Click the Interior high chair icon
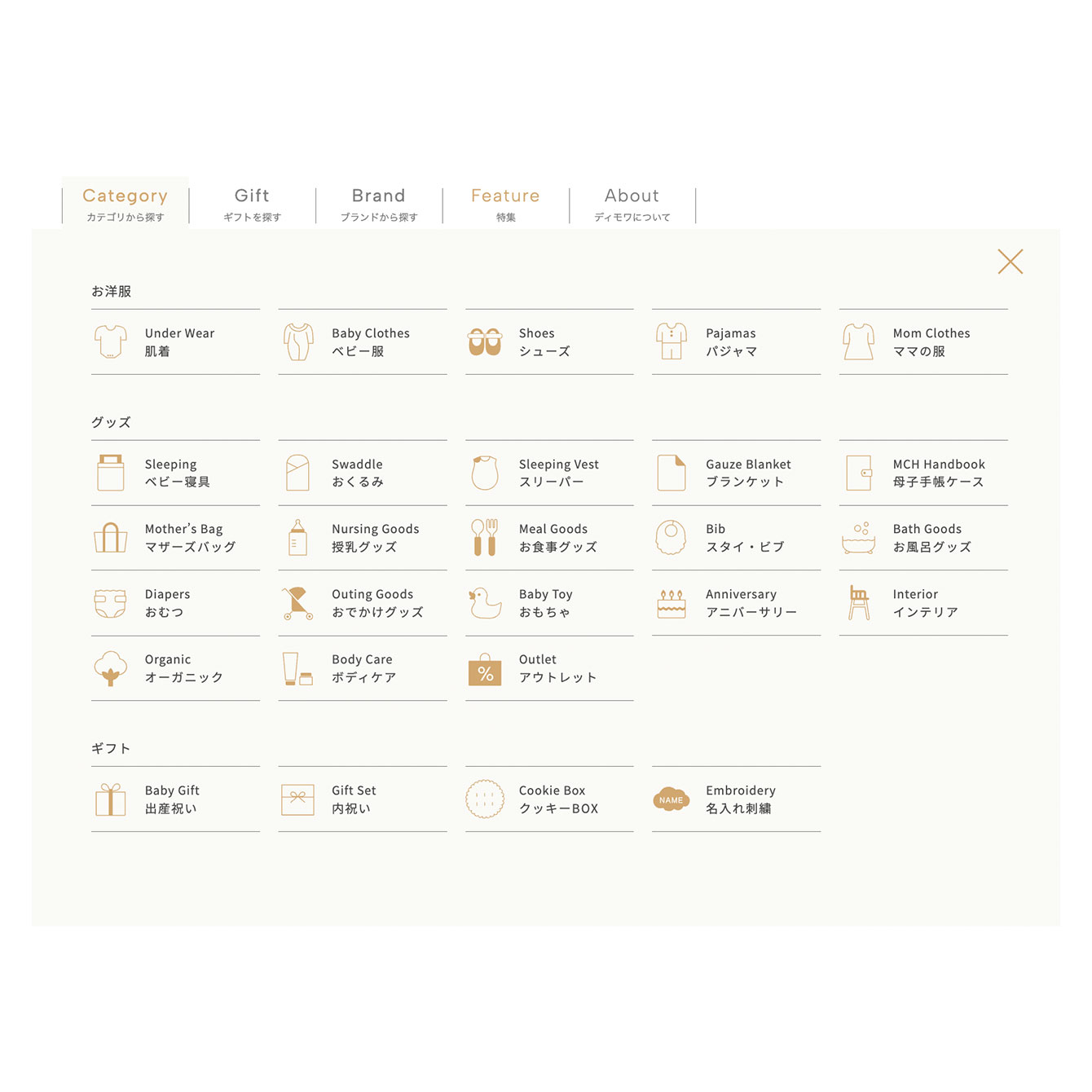The image size is (1092, 1092). (x=858, y=603)
